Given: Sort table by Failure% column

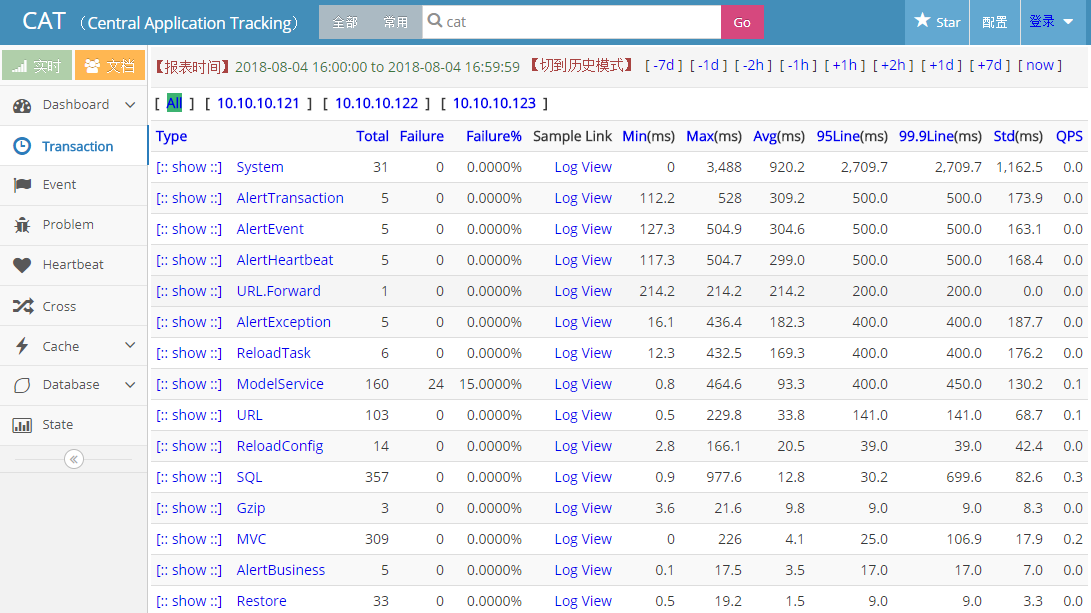Looking at the screenshot, I should [493, 136].
